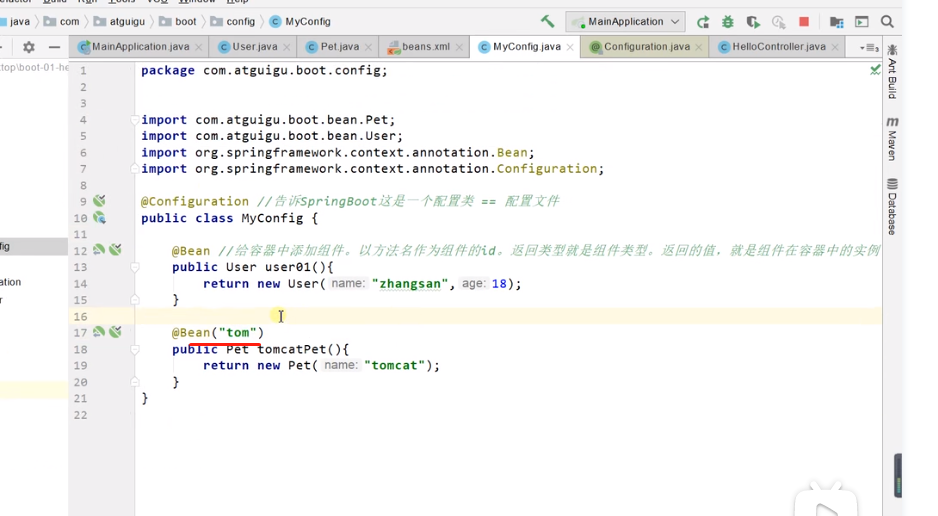The image size is (938, 516).
Task: Open Search Everywhere magnifier icon
Action: click(887, 22)
